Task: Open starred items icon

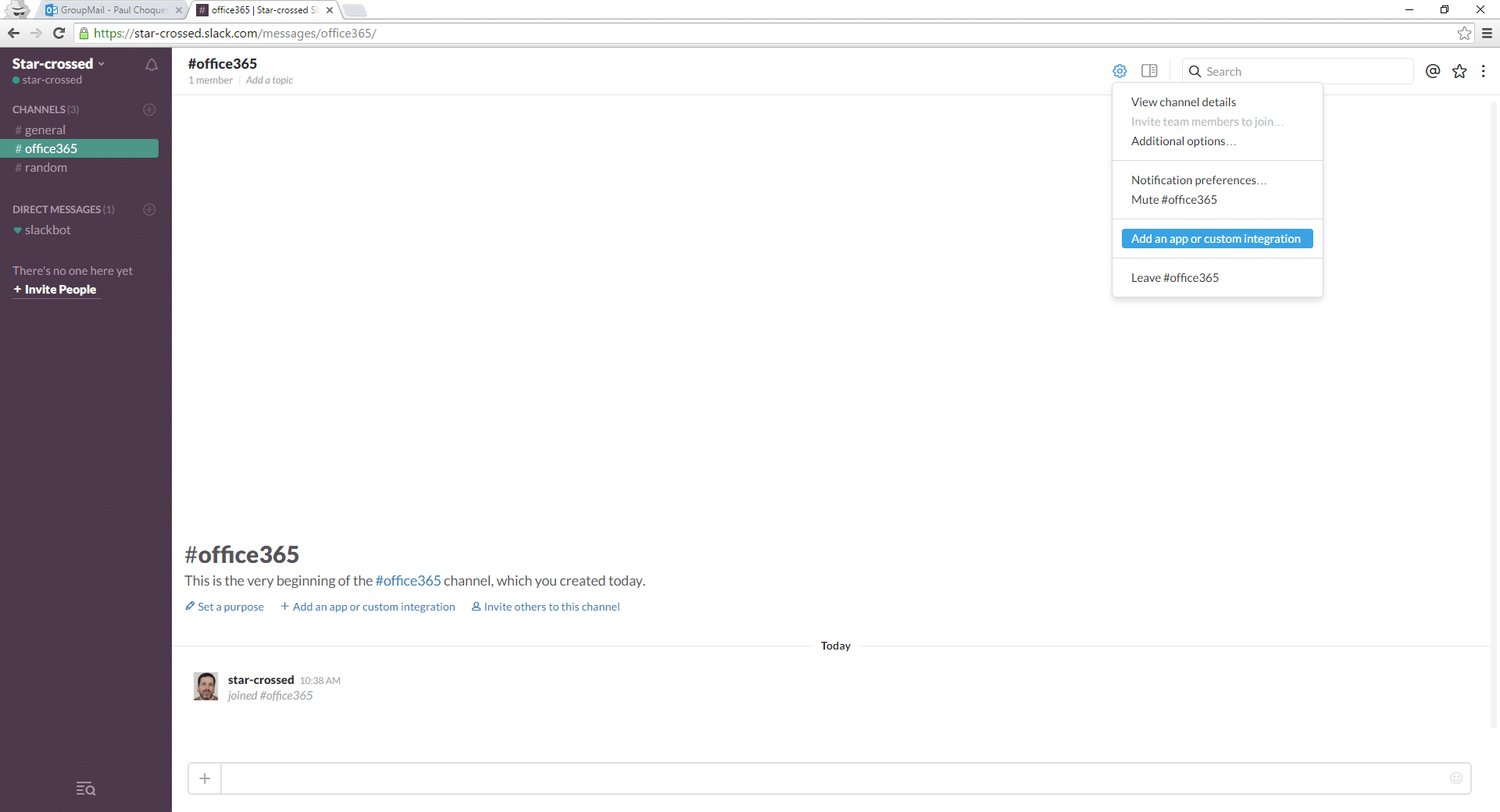Action: [x=1459, y=71]
